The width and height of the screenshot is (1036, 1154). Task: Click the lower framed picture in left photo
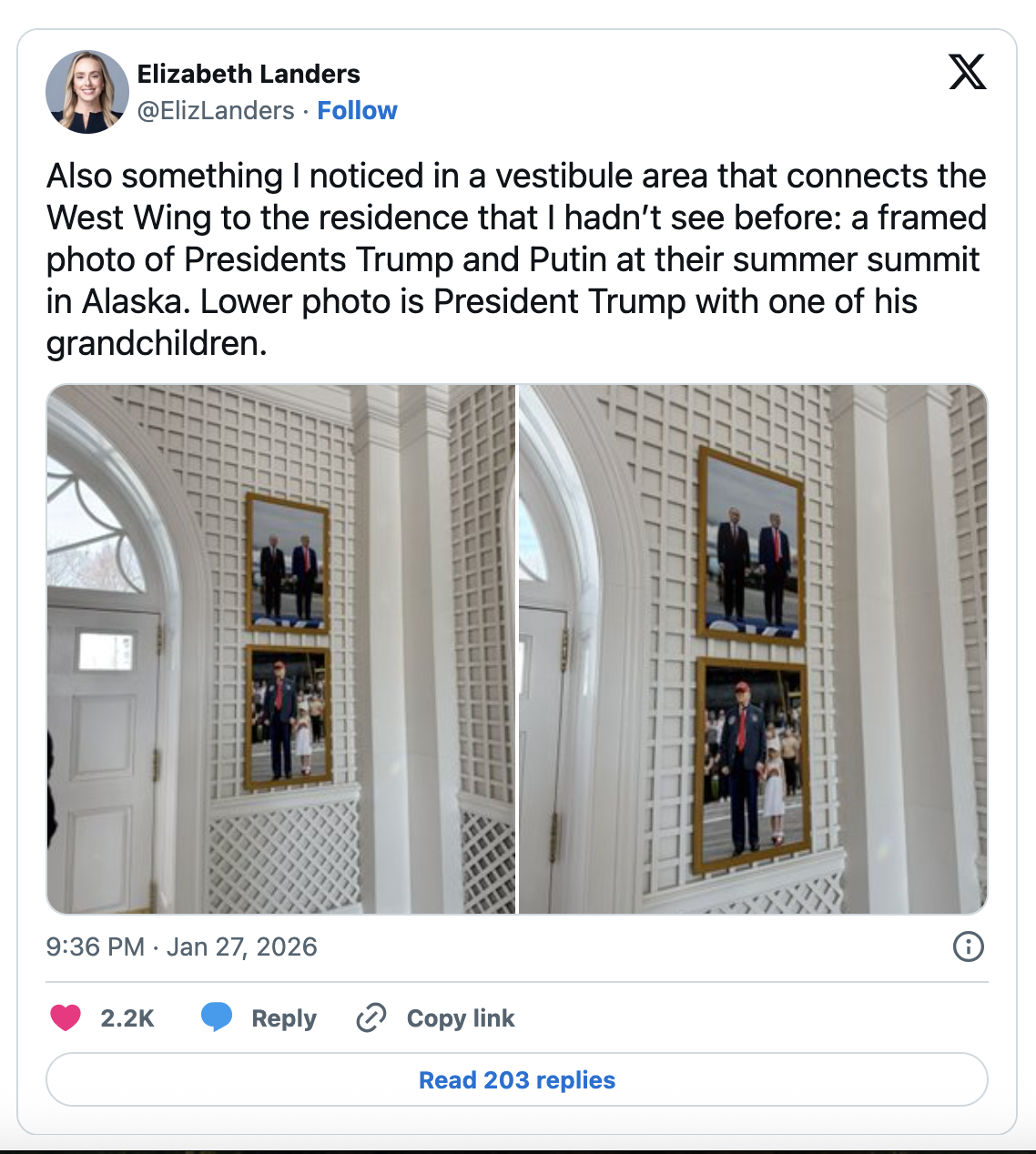click(289, 716)
